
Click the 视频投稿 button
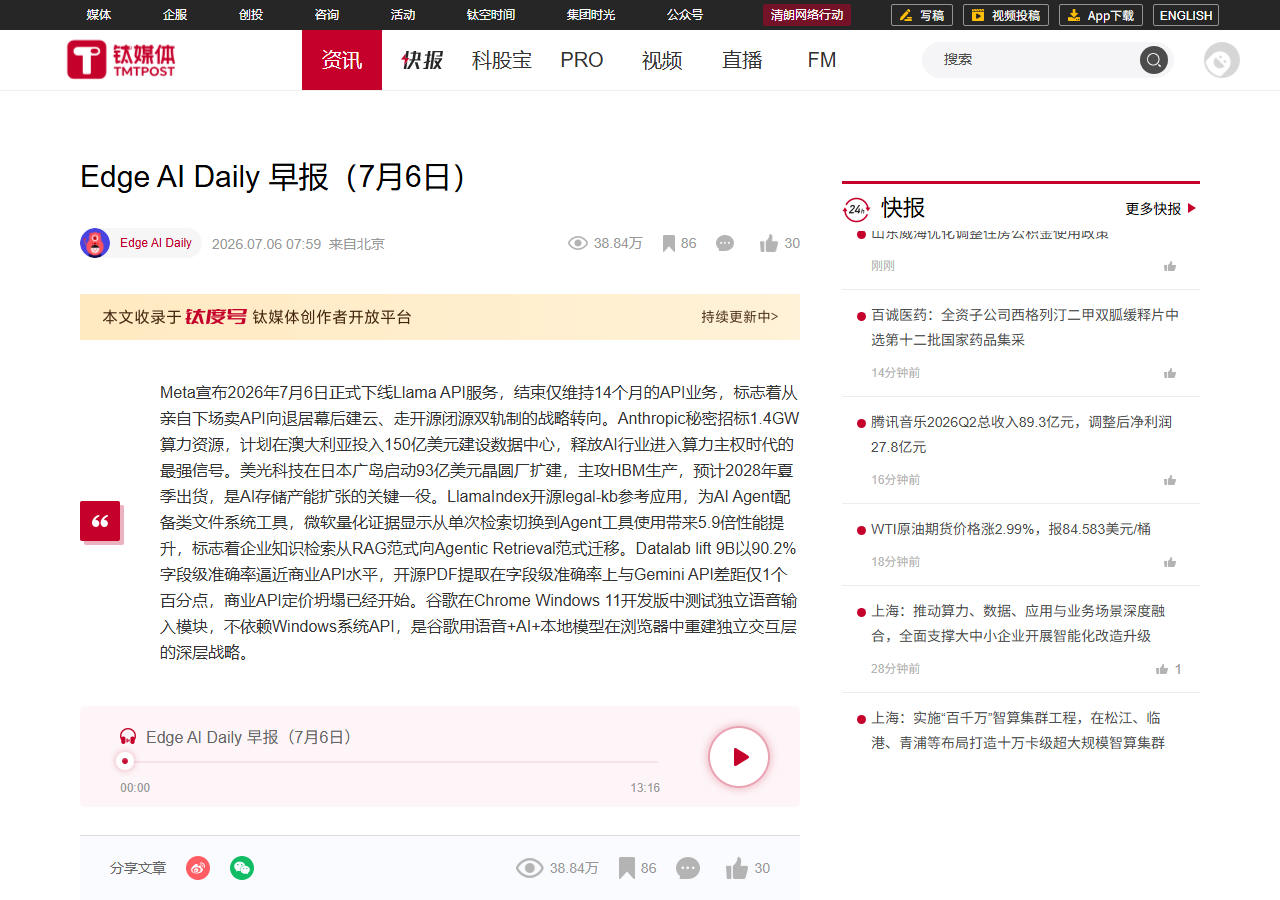(1006, 15)
